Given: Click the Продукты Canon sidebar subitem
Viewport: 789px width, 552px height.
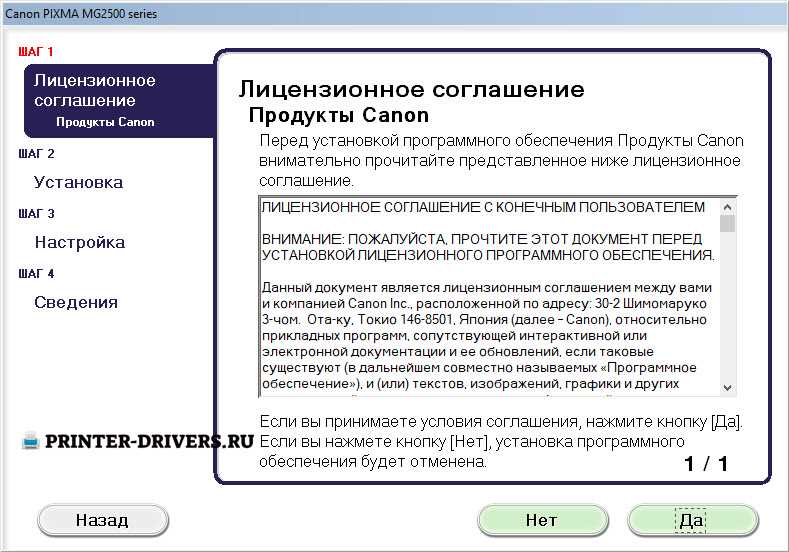Looking at the screenshot, I should pyautogui.click(x=105, y=122).
